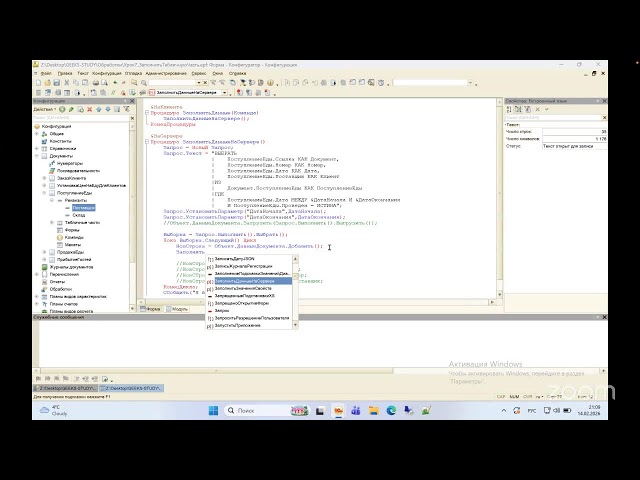Click the blue move-down arrow in the Configuration panel
This screenshot has height=480, width=640.
108,109
